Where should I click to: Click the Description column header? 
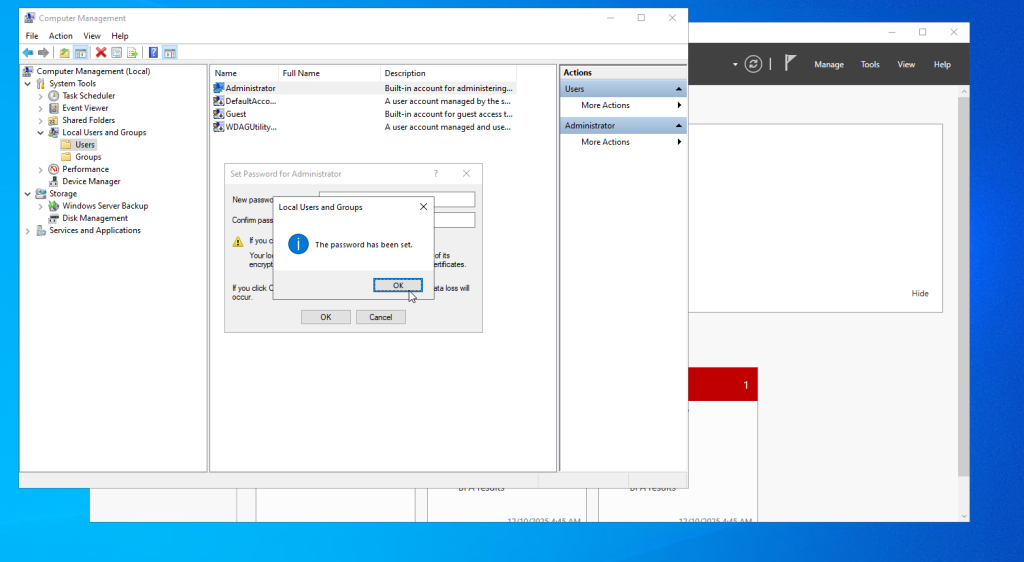tap(448, 73)
